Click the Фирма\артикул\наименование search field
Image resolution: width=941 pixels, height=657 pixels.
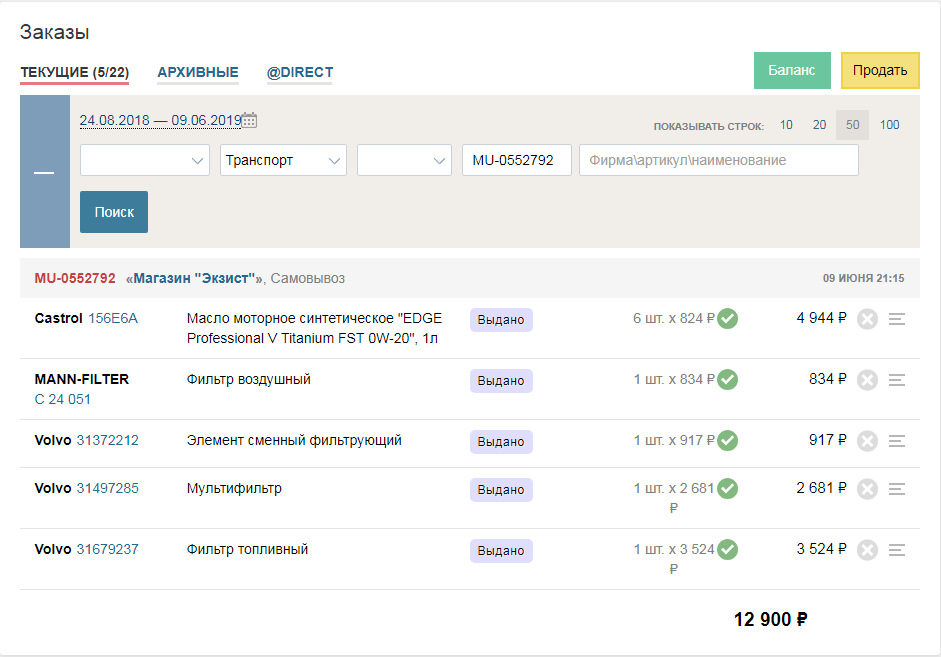718,160
